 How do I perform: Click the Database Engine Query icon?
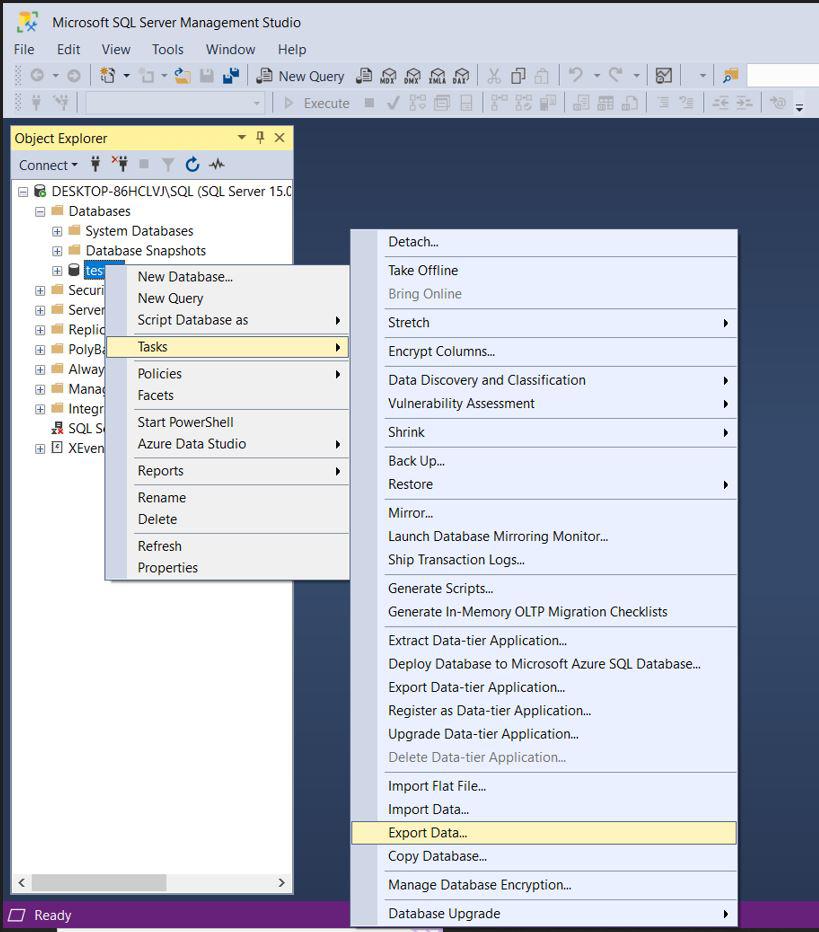pyautogui.click(x=364, y=75)
